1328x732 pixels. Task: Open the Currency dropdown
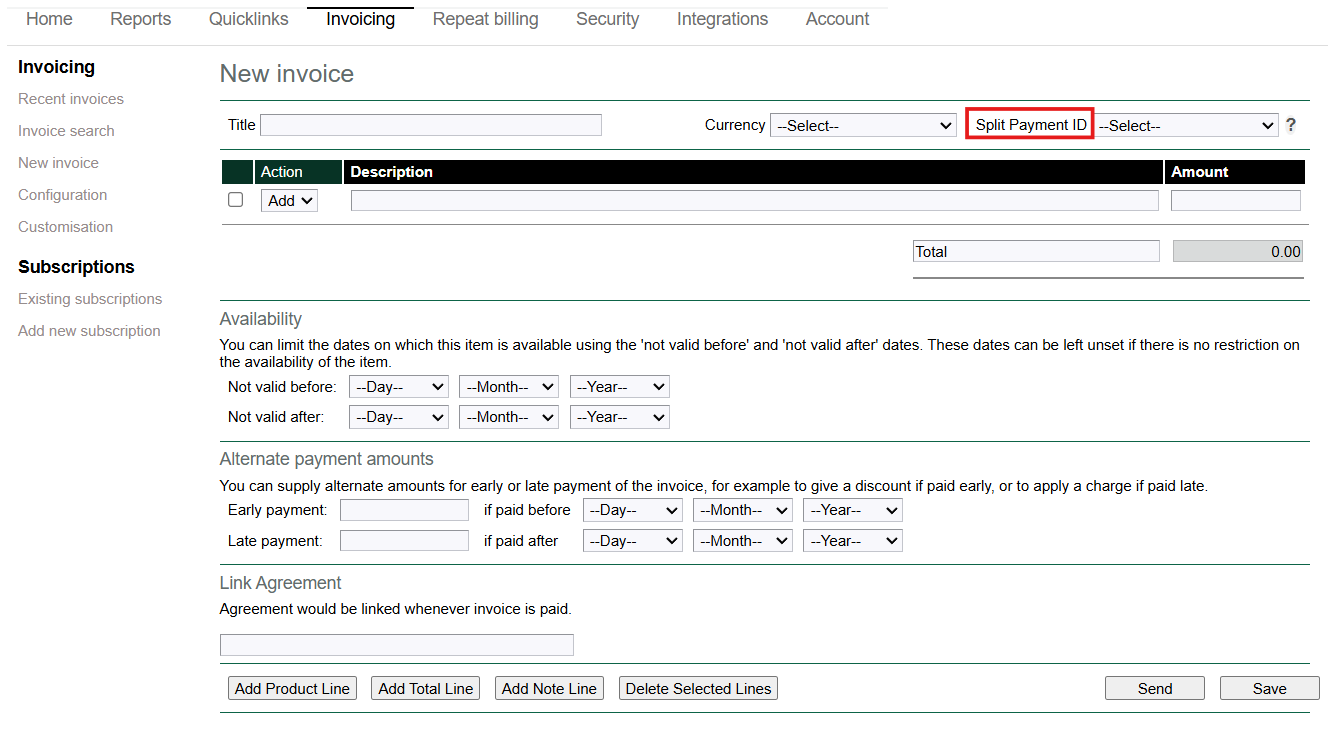pyautogui.click(x=864, y=125)
